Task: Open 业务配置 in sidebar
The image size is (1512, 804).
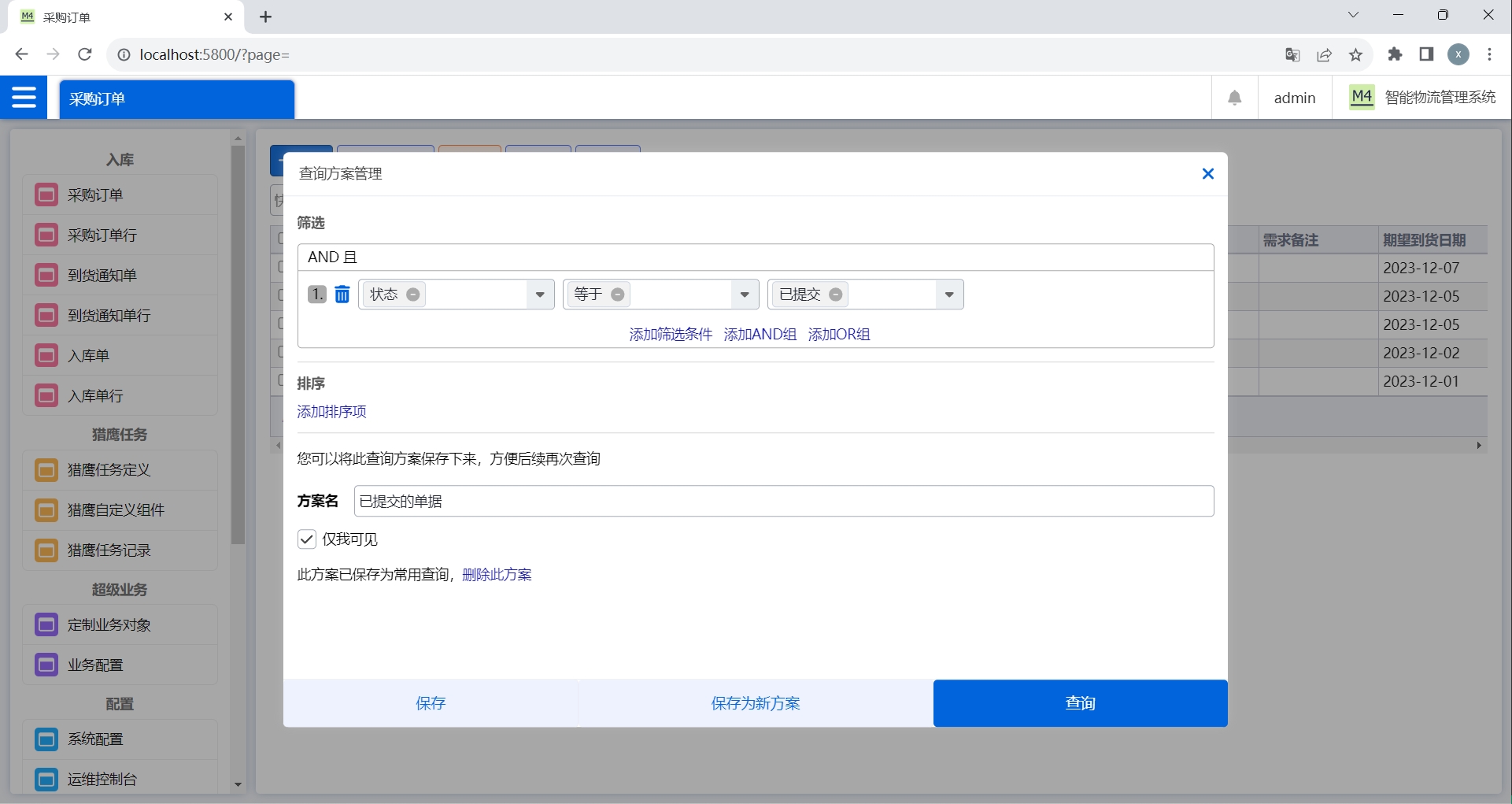Action: pos(120,665)
